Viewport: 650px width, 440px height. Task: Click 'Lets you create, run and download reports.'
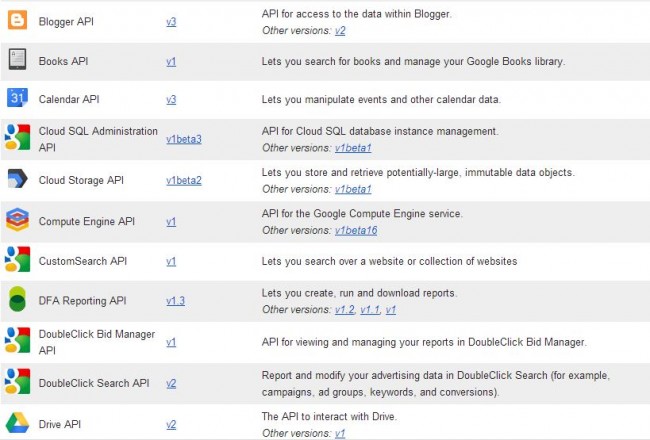[359, 293]
